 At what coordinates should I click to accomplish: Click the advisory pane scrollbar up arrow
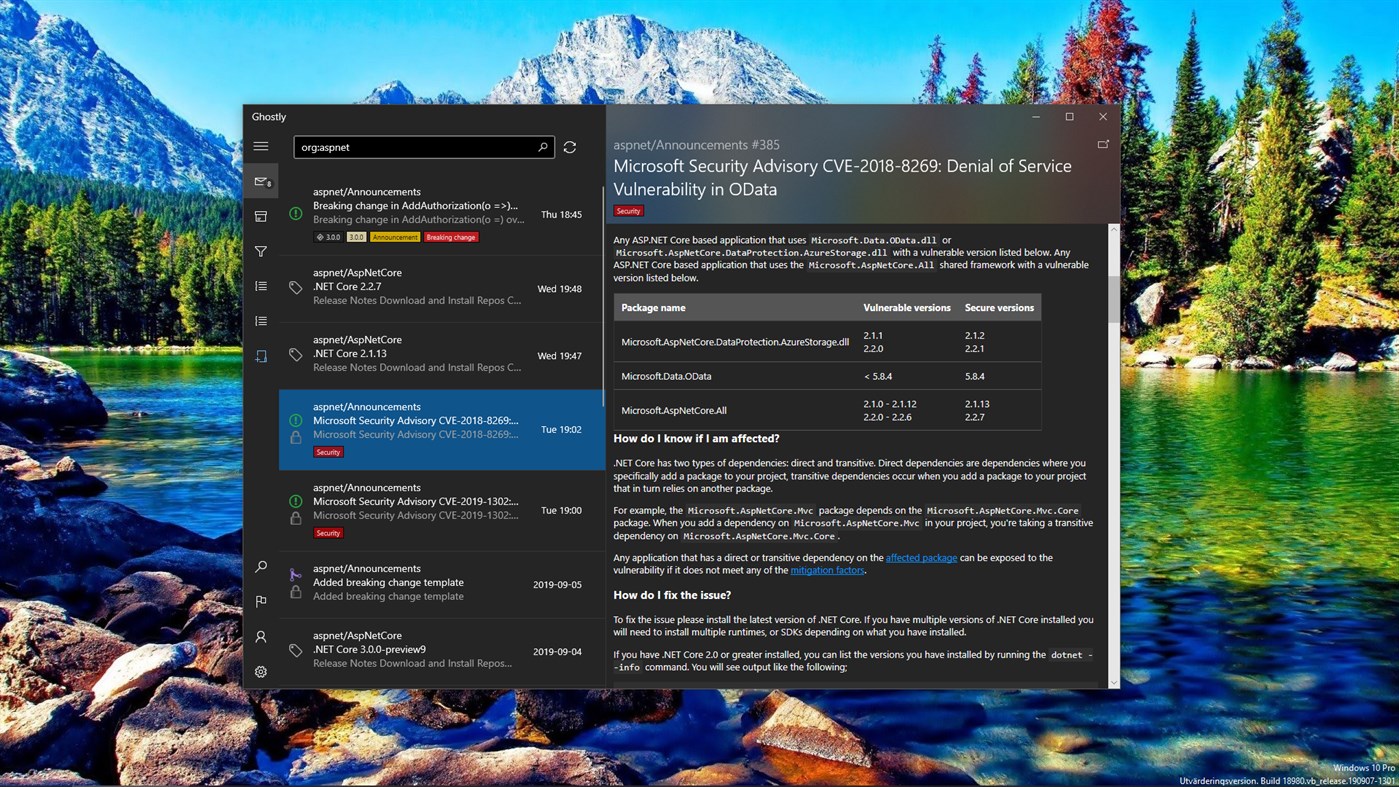(x=1114, y=230)
